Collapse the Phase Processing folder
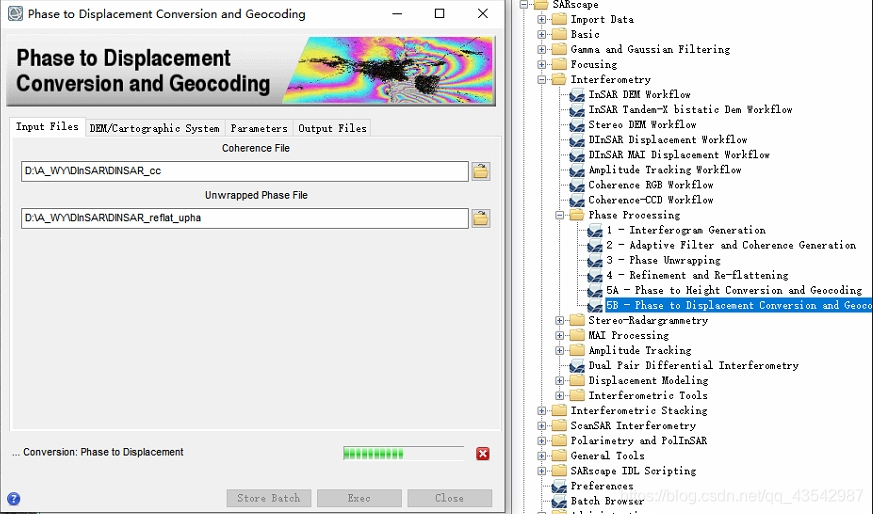This screenshot has width=873, height=514. (x=559, y=215)
